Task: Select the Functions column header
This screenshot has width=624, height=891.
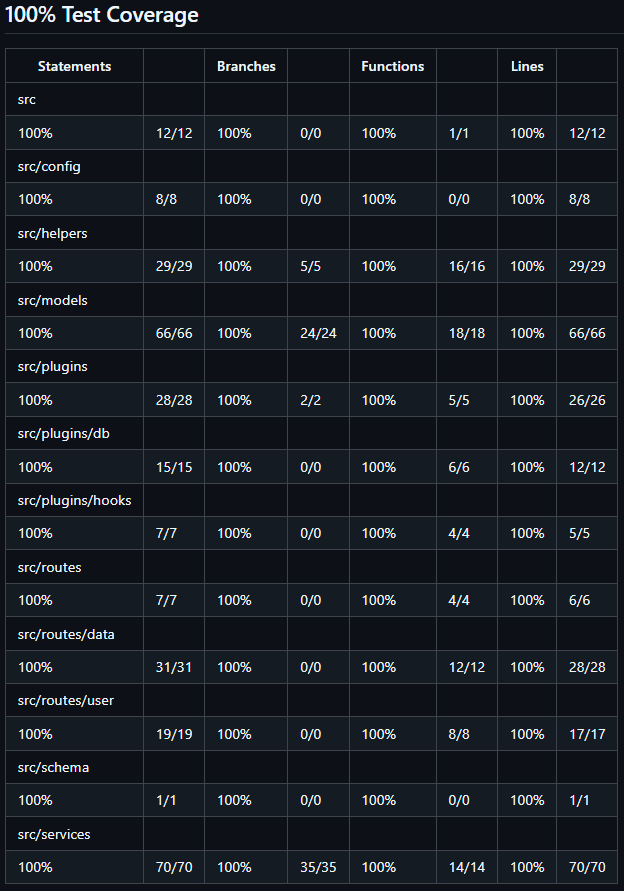Action: pos(392,67)
